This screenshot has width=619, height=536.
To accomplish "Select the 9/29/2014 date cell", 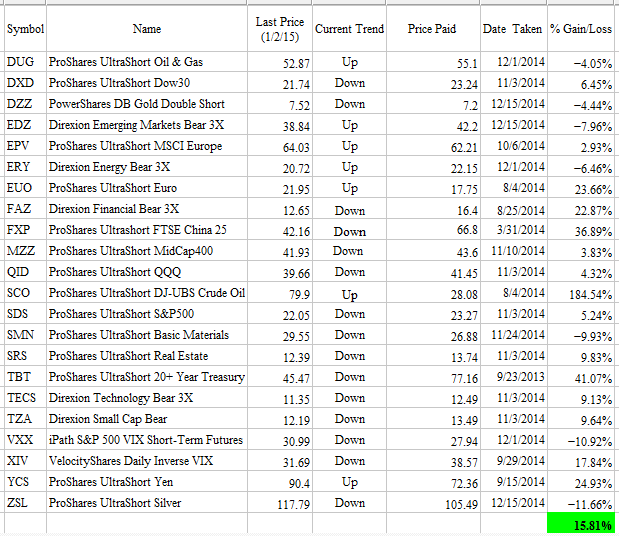I will pos(514,461).
